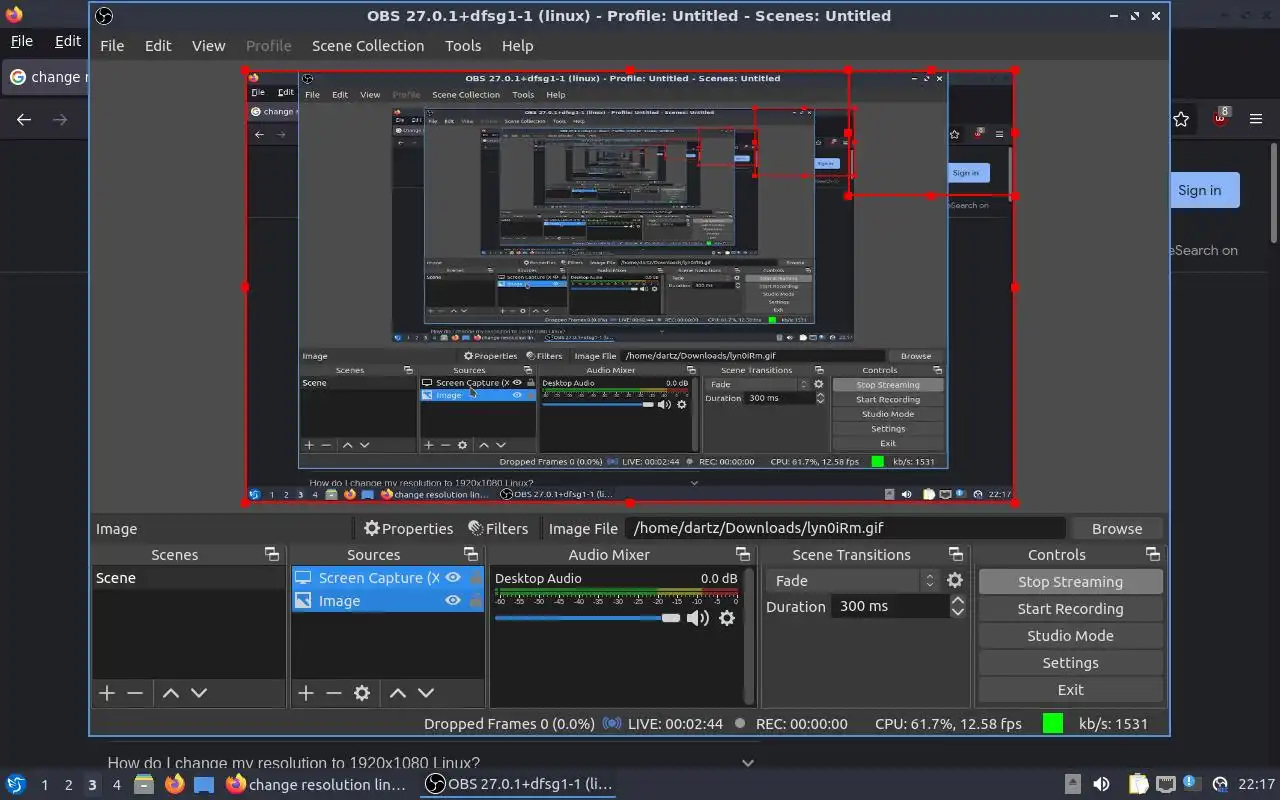This screenshot has height=800, width=1280.
Task: Add a new scene with the plus icon
Action: (x=107, y=692)
